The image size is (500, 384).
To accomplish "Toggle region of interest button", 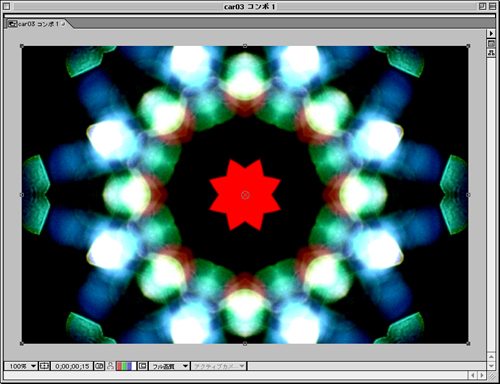I will pyautogui.click(x=143, y=366).
